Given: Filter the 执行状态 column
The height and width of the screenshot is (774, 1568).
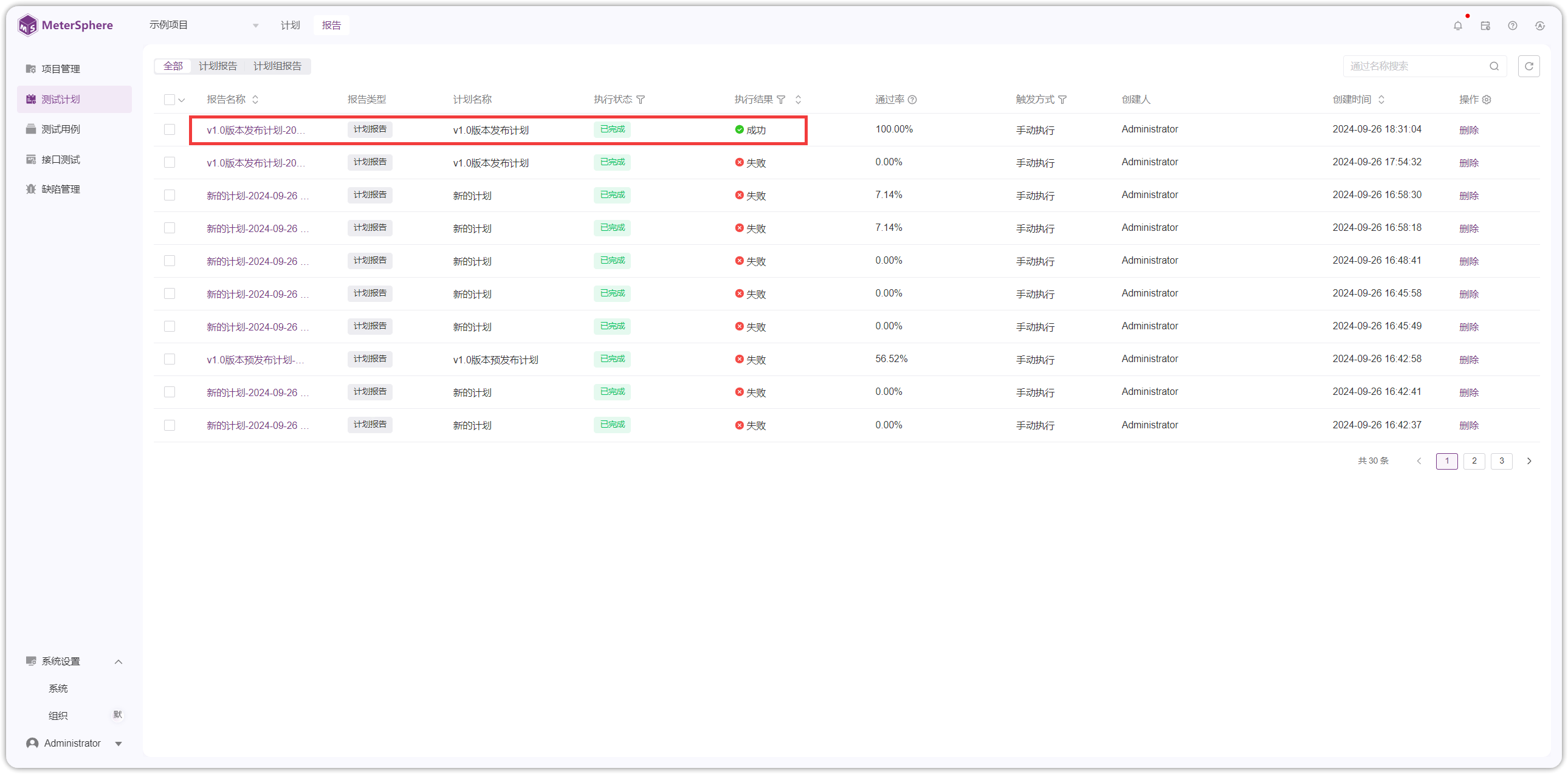Looking at the screenshot, I should click(641, 100).
